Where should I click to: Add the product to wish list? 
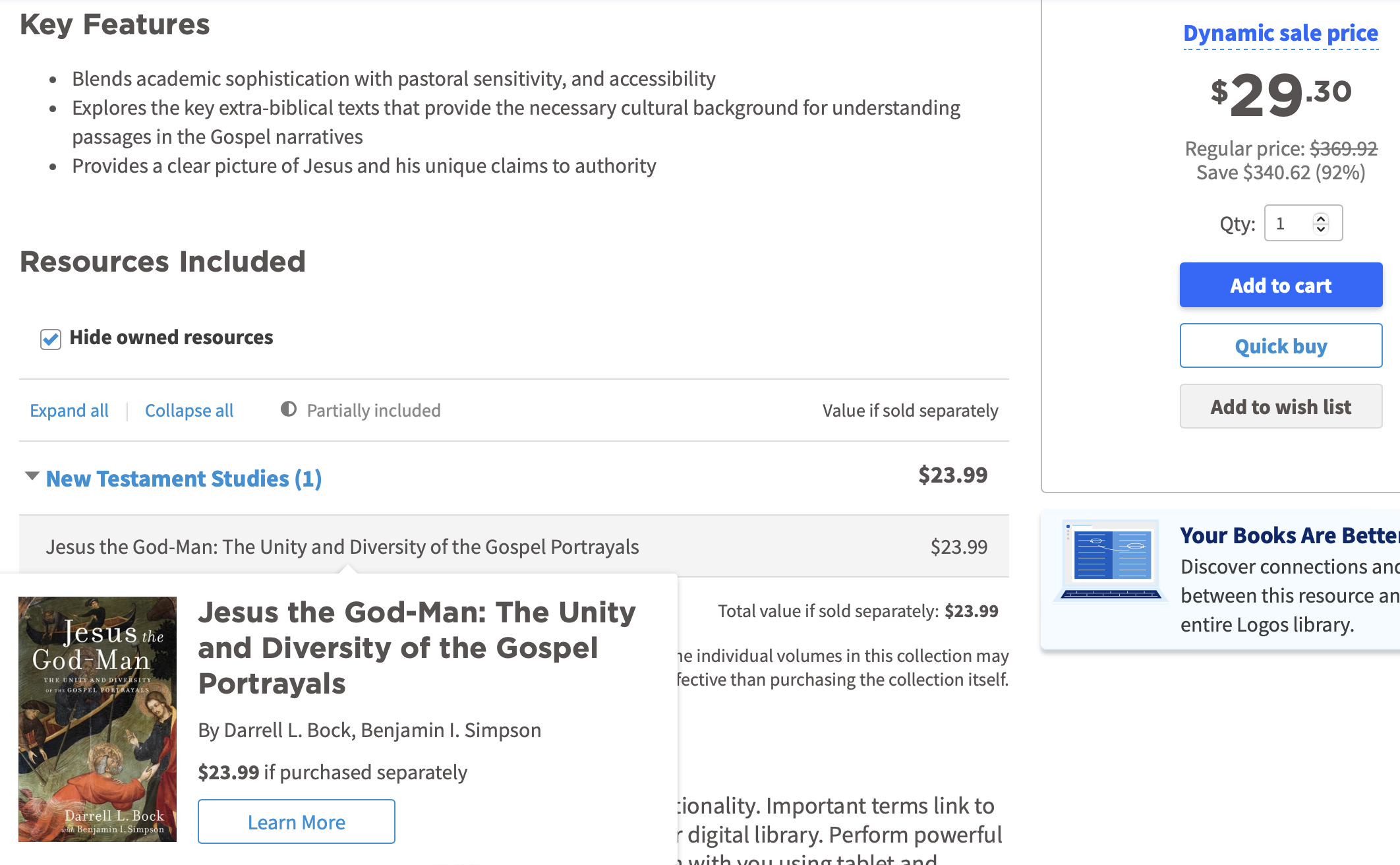[1281, 406]
